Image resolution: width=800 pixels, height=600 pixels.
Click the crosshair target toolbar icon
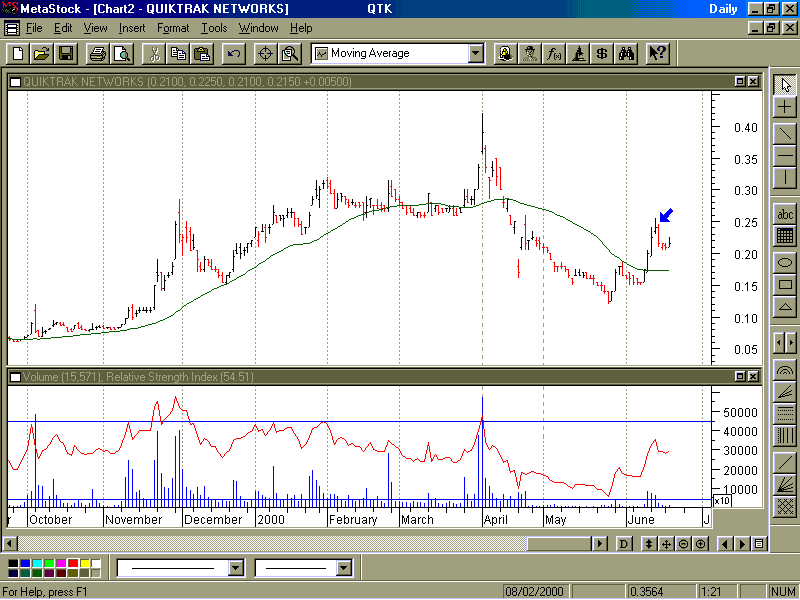[x=265, y=53]
